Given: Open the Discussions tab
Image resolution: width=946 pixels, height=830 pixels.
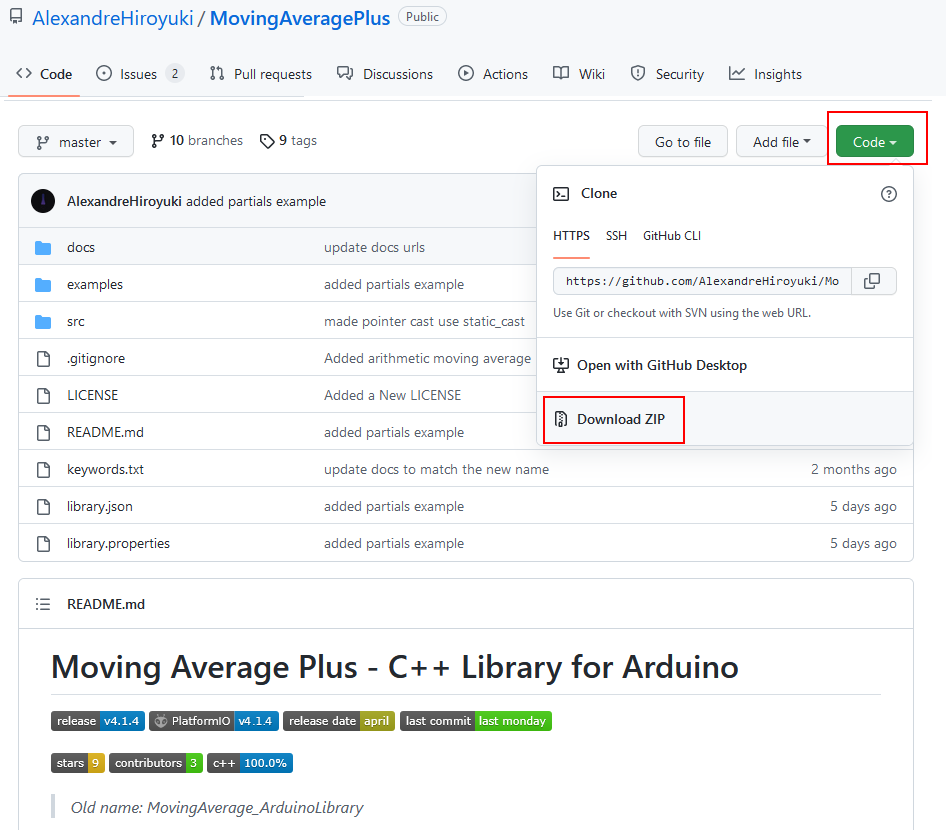Looking at the screenshot, I should 385,74.
